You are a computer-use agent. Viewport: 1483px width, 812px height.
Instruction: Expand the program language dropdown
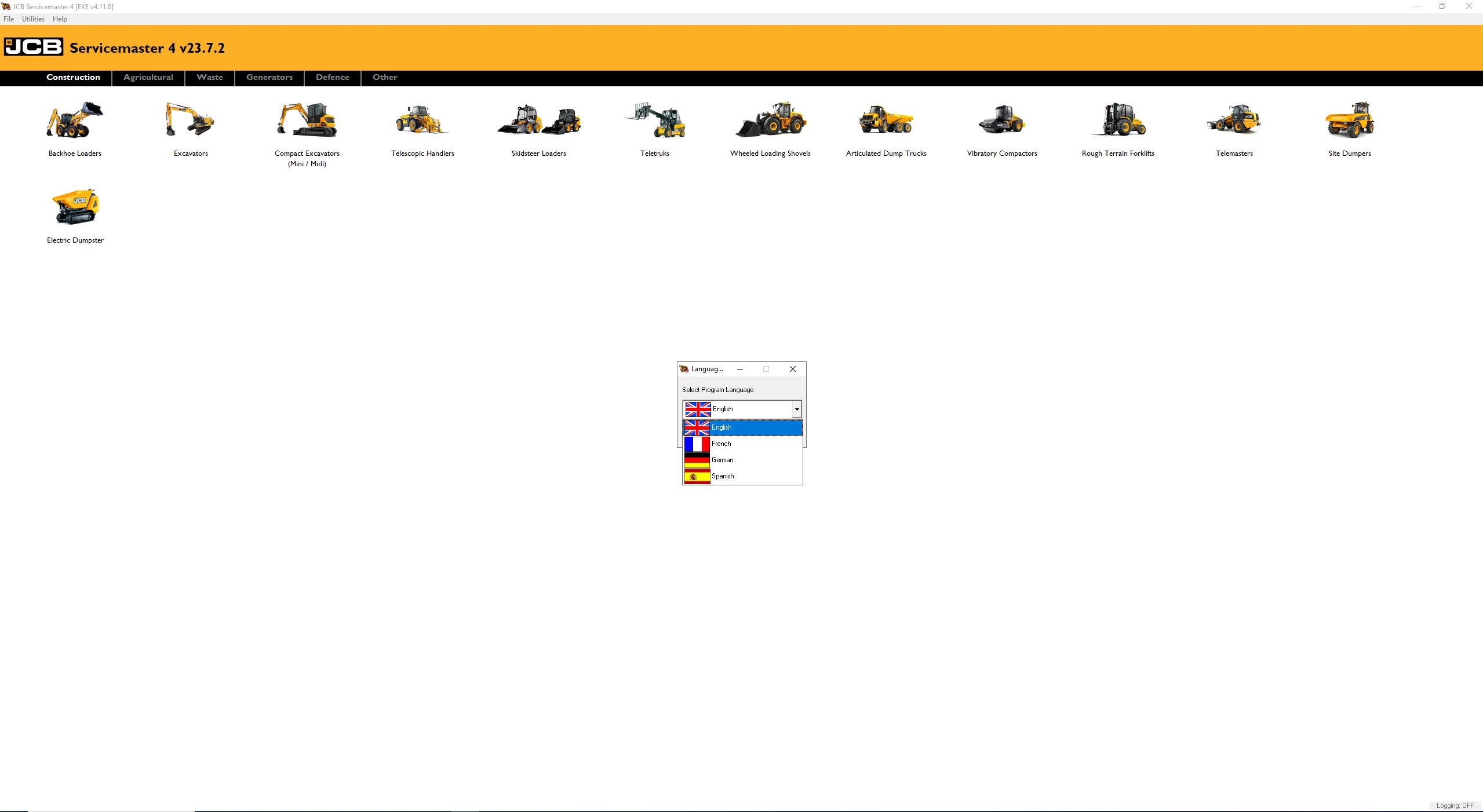797,409
